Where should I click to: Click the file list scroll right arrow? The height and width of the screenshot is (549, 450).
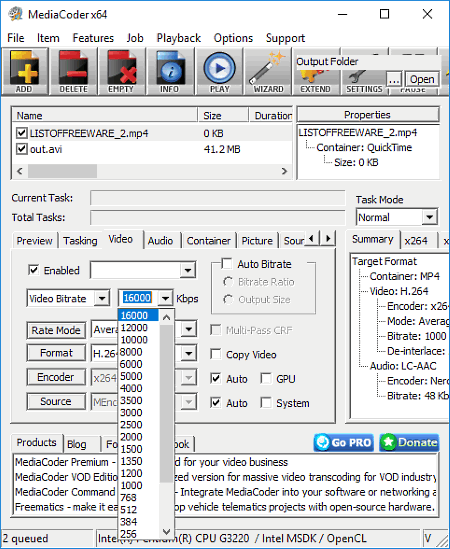click(x=284, y=171)
